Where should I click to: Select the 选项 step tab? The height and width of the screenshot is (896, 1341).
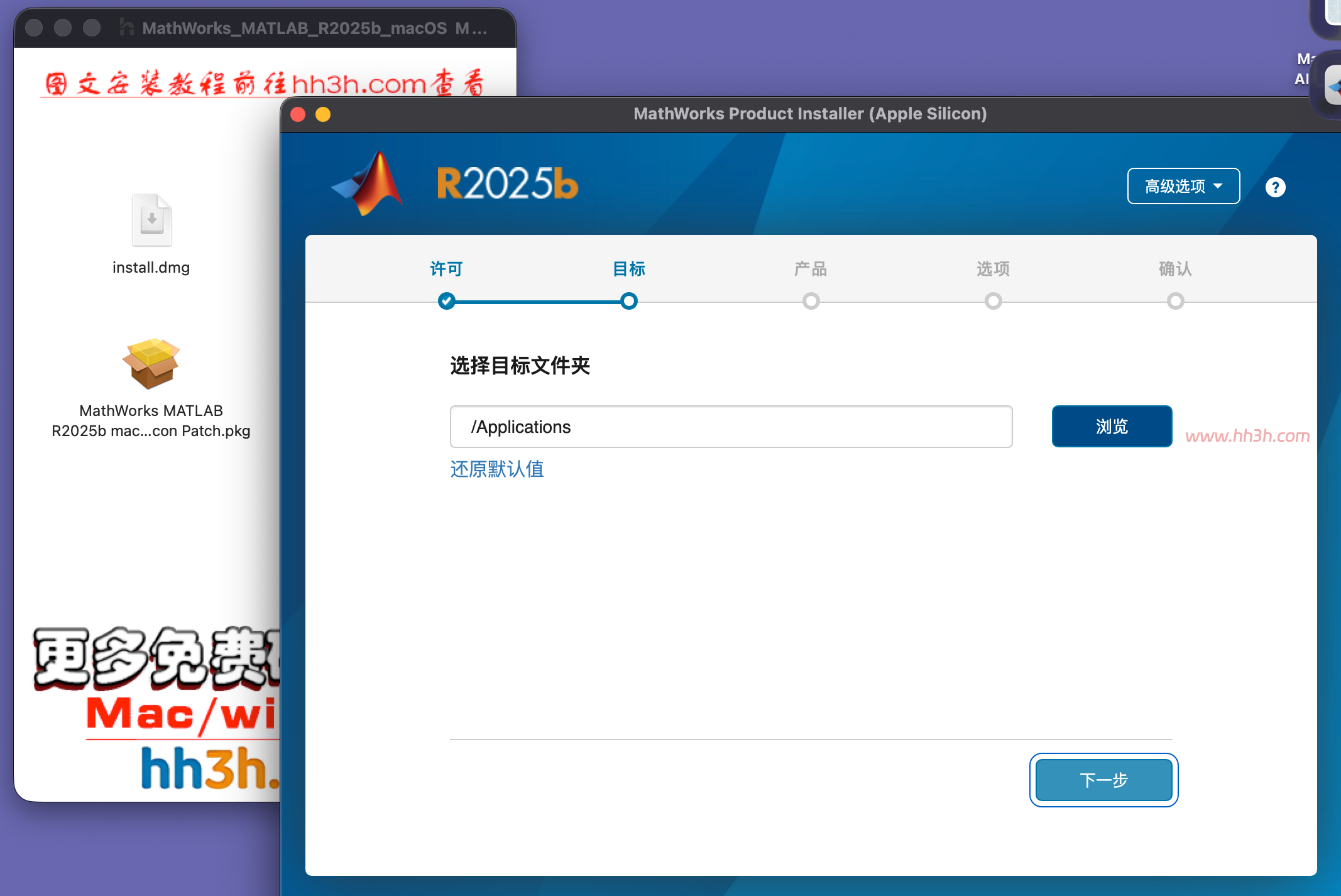coord(993,269)
